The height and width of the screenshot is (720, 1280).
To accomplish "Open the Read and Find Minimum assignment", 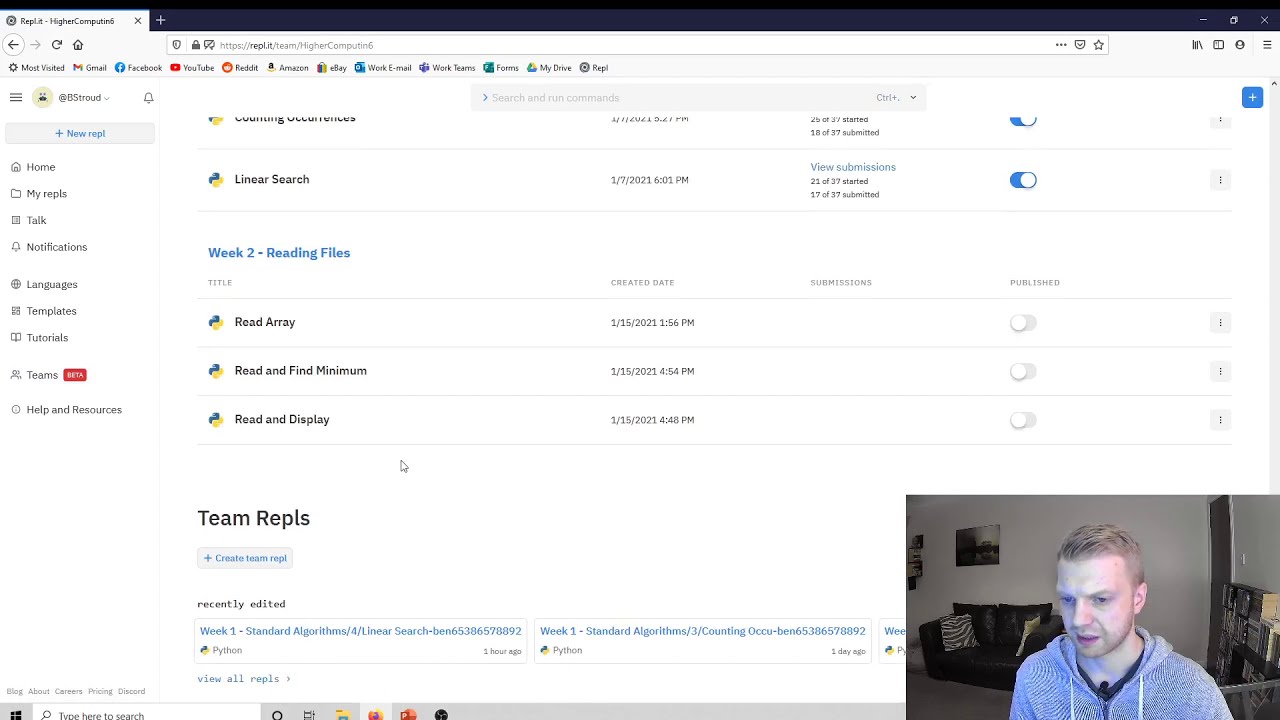I will (300, 371).
